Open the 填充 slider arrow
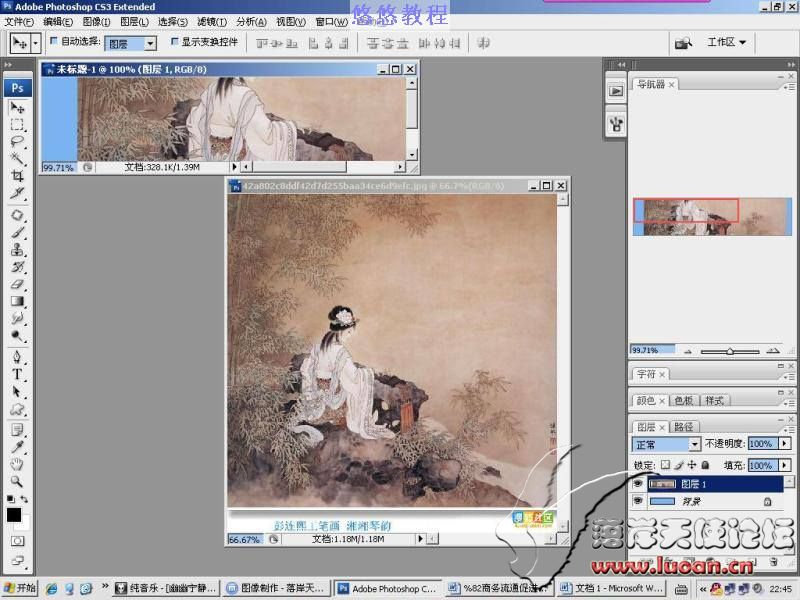The height and width of the screenshot is (600, 800). click(x=785, y=465)
